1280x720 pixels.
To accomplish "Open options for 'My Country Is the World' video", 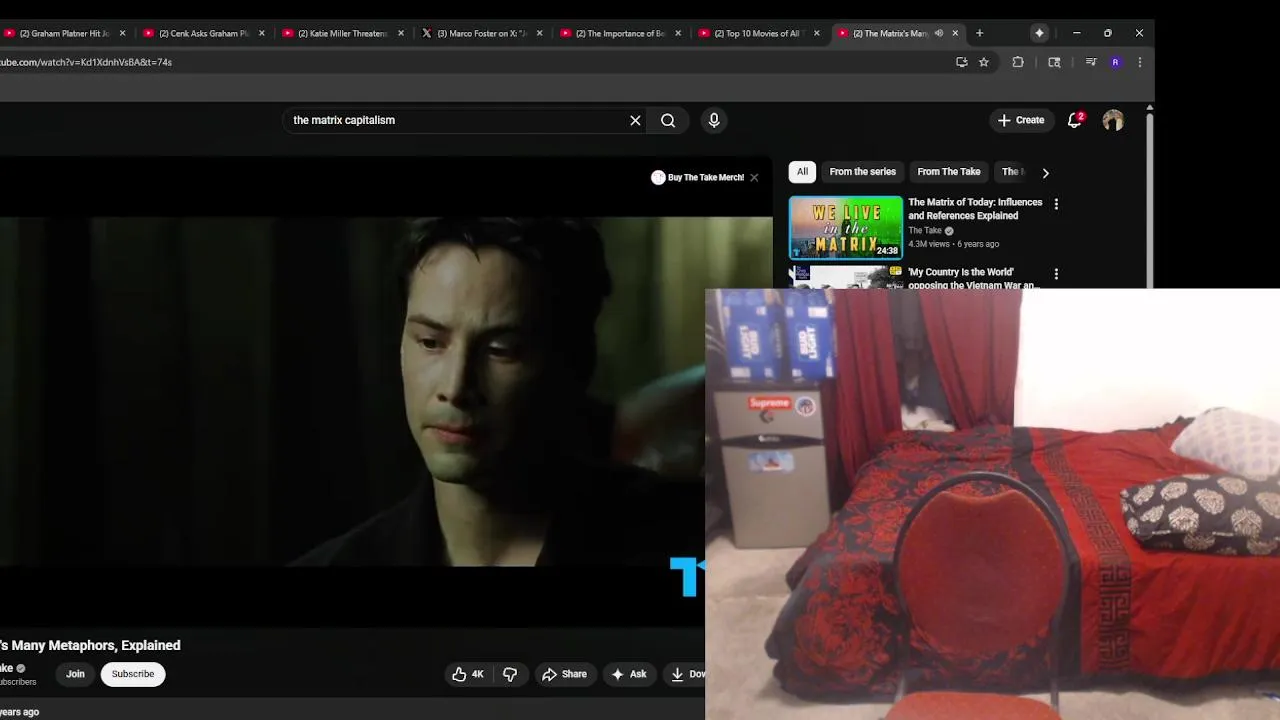I will click(1056, 274).
